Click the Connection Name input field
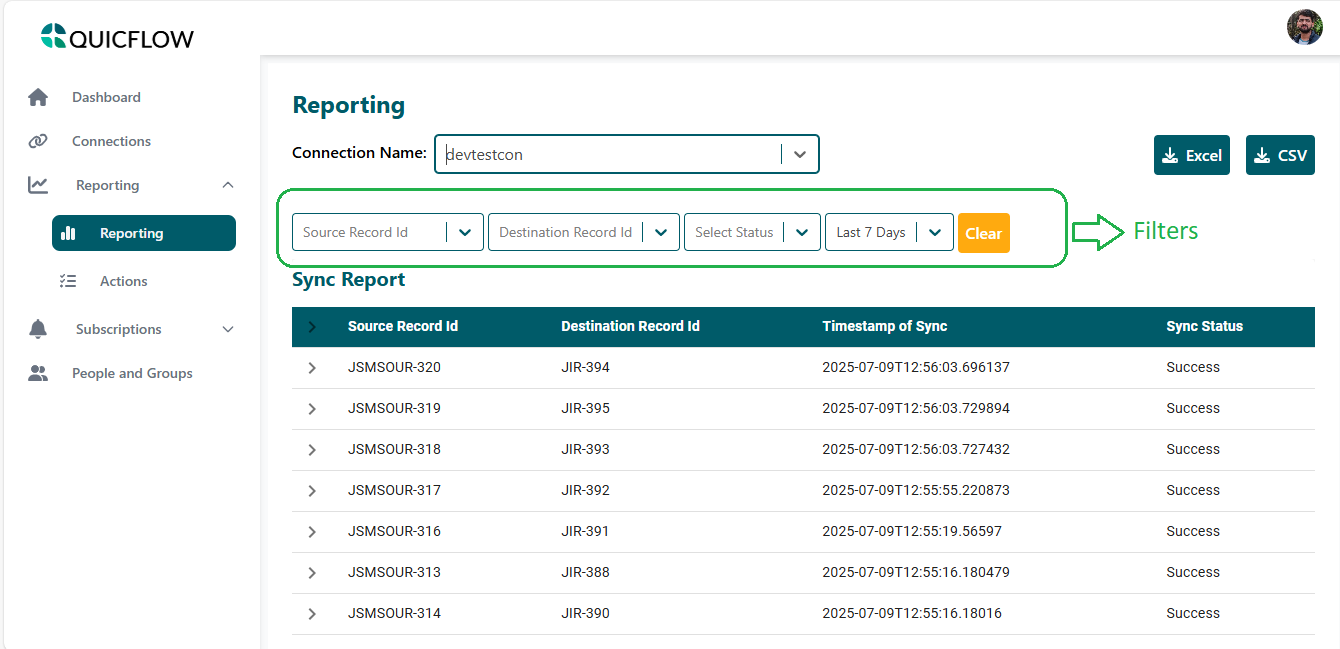 click(608, 154)
